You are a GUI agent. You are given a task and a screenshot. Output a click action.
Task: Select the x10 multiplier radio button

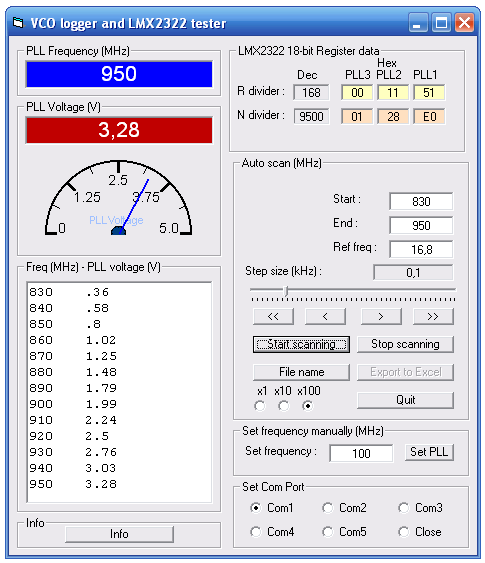coord(284,406)
